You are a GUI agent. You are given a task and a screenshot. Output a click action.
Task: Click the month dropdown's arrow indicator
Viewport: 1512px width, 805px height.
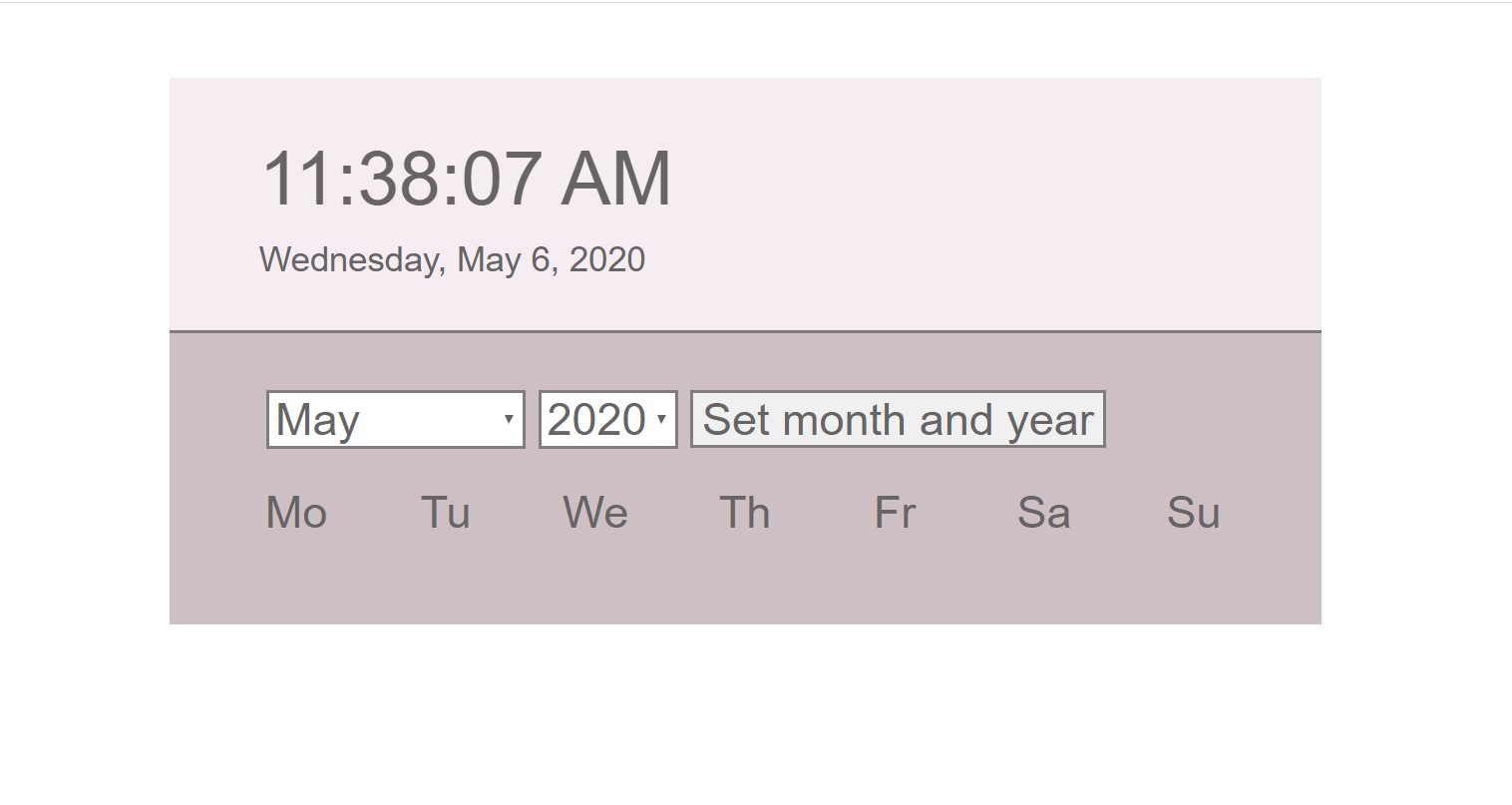click(x=509, y=419)
